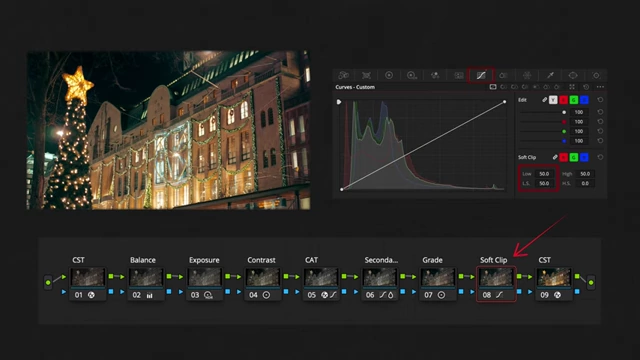The height and width of the screenshot is (360, 640).
Task: Switch to Hue vs Hue curve
Action: coord(504,87)
